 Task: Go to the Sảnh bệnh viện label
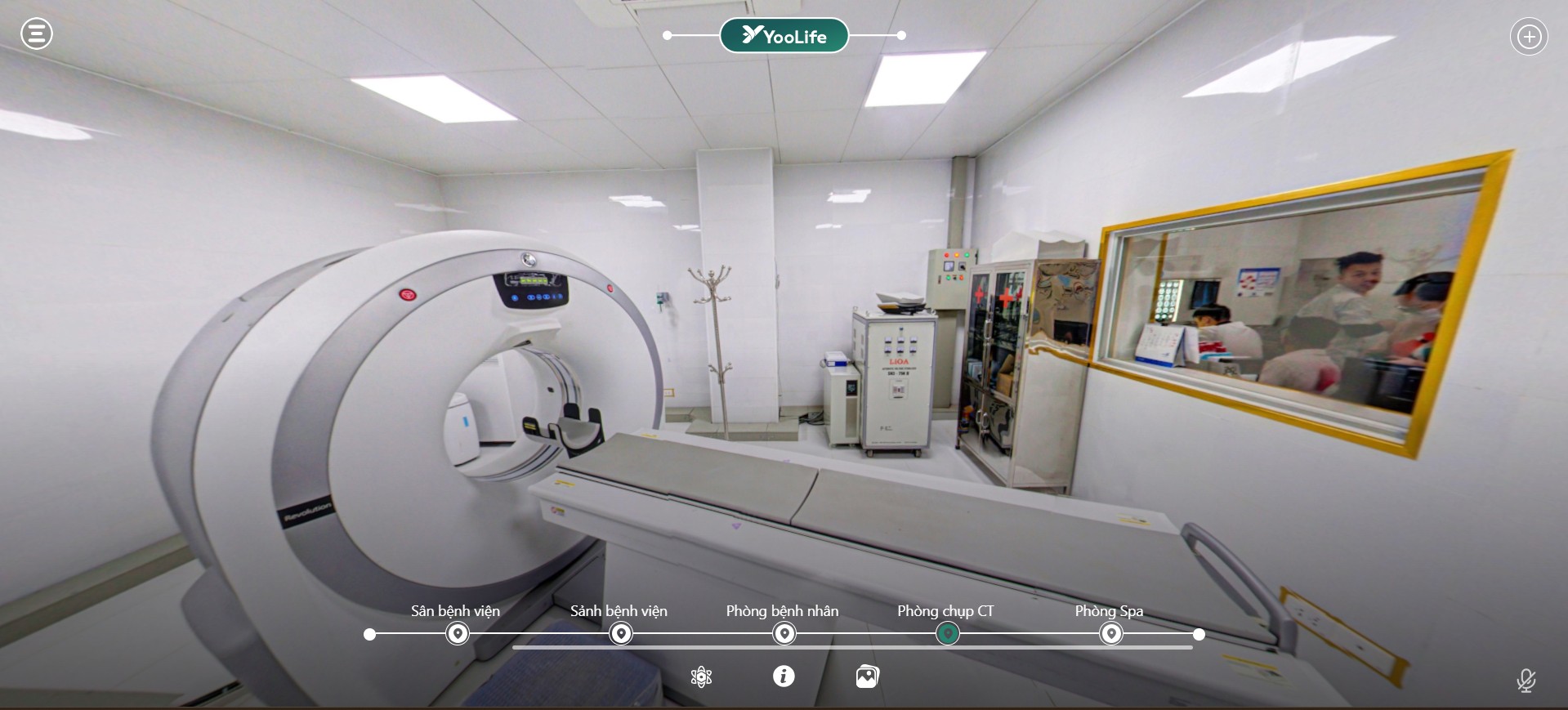(619, 611)
